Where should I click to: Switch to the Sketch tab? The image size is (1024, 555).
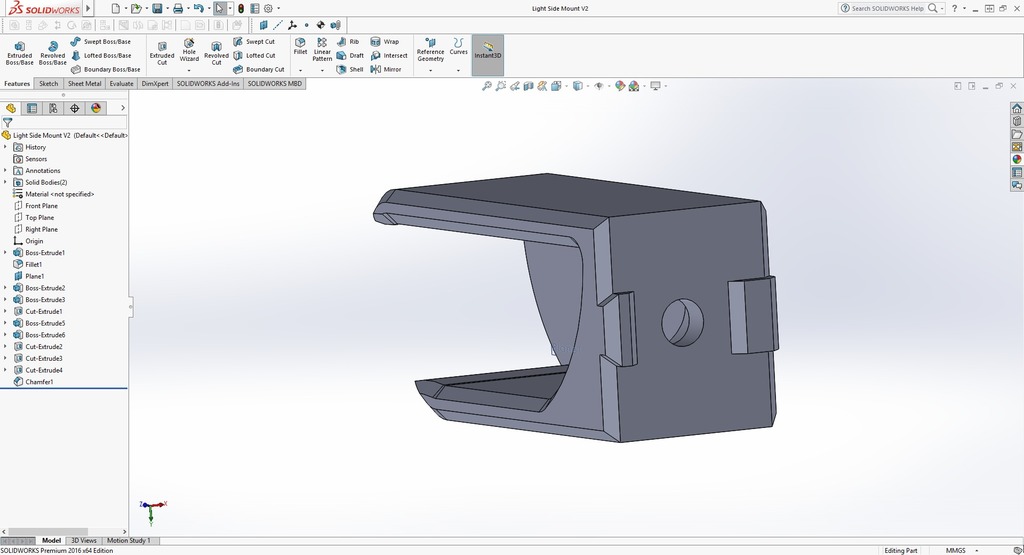coord(48,84)
